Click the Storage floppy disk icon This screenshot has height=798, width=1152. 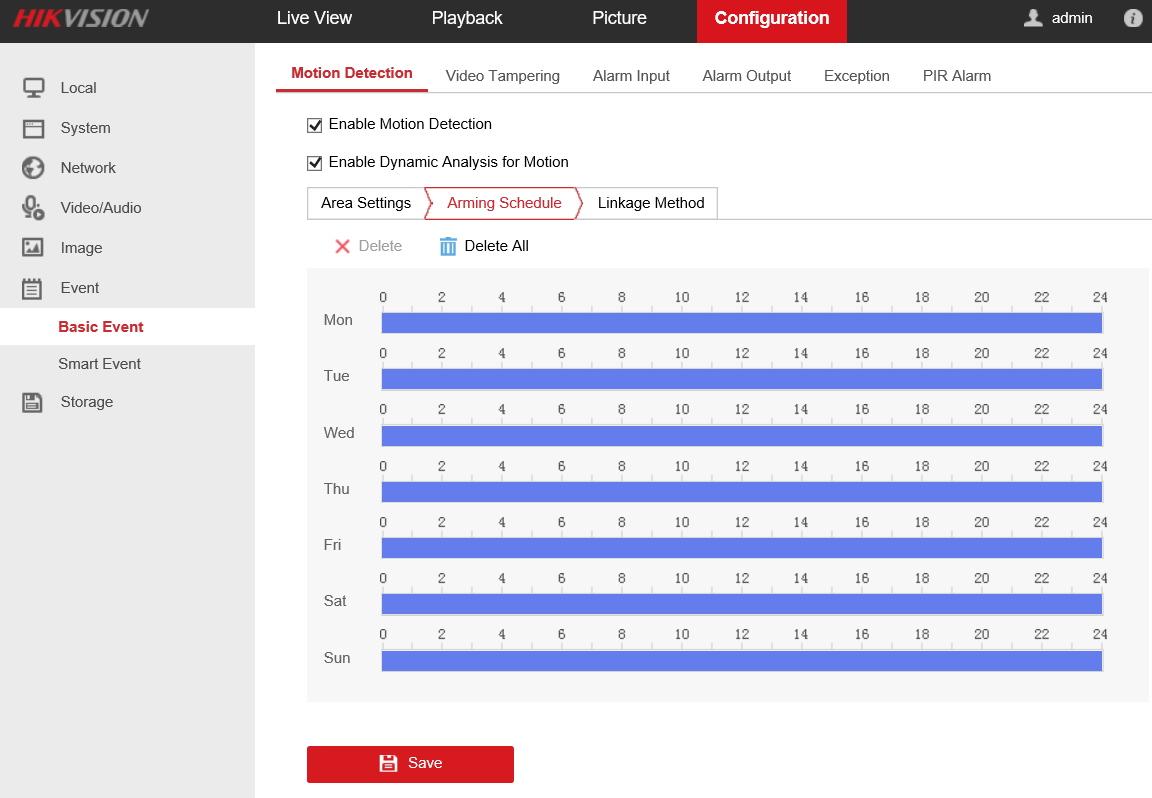[33, 402]
